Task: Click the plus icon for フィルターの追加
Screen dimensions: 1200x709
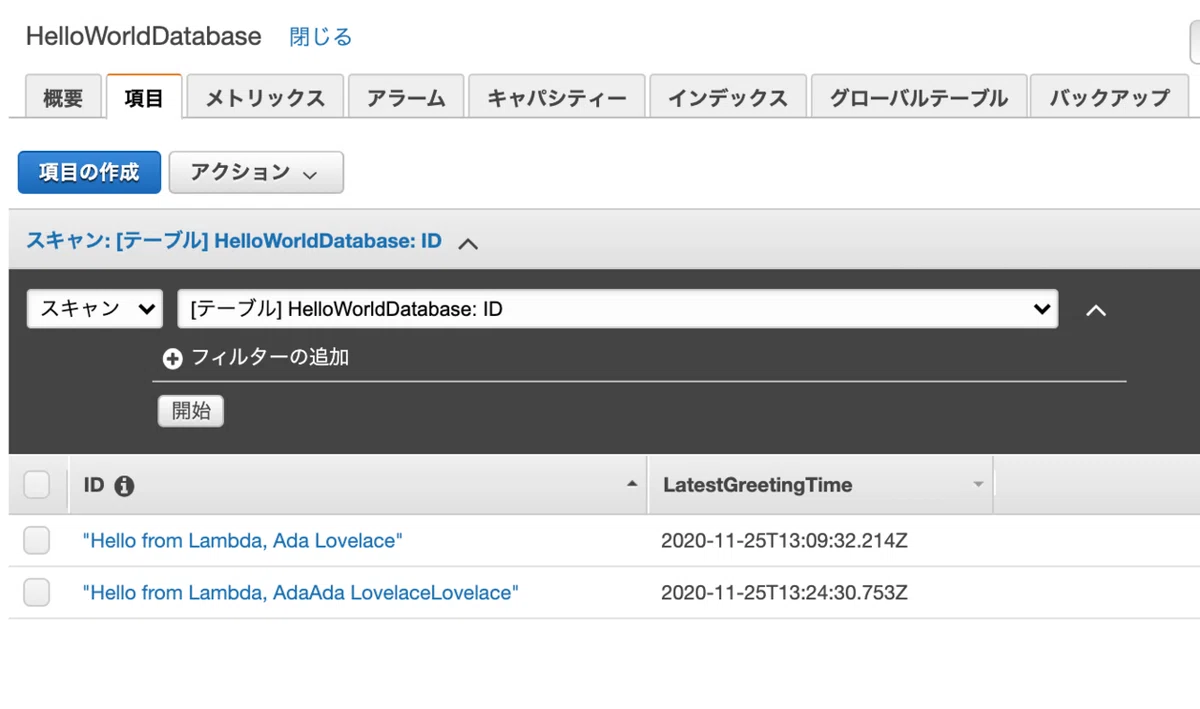Action: [173, 359]
